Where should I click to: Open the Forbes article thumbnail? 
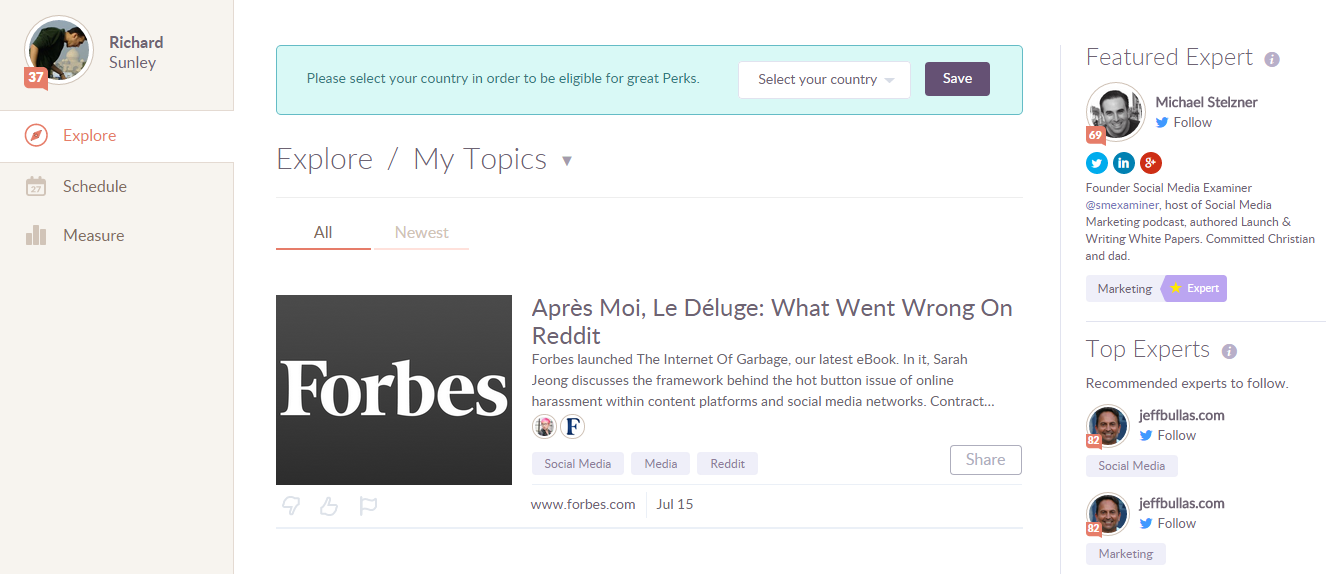tap(394, 390)
